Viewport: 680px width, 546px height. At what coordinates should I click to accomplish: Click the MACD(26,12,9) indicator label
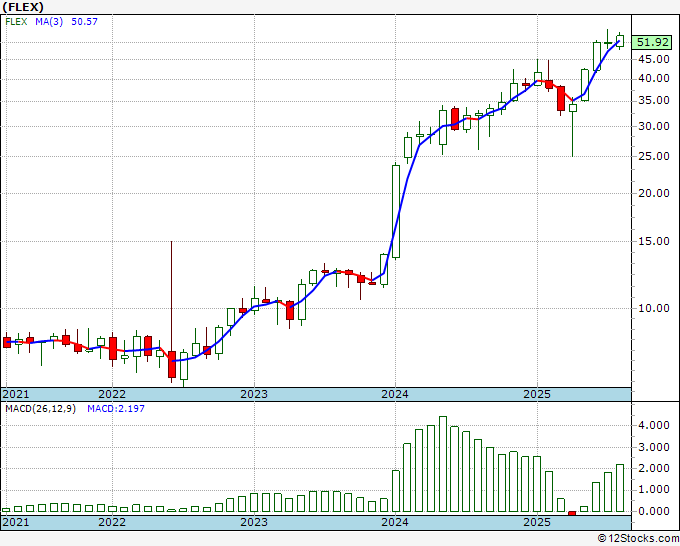pyautogui.click(x=40, y=409)
